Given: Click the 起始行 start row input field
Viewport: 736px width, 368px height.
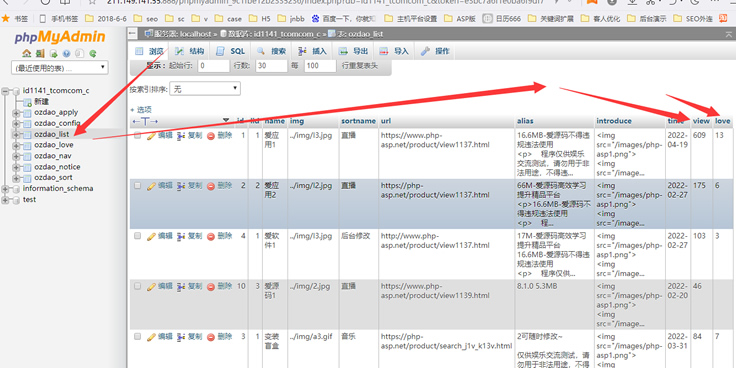Looking at the screenshot, I should (214, 66).
